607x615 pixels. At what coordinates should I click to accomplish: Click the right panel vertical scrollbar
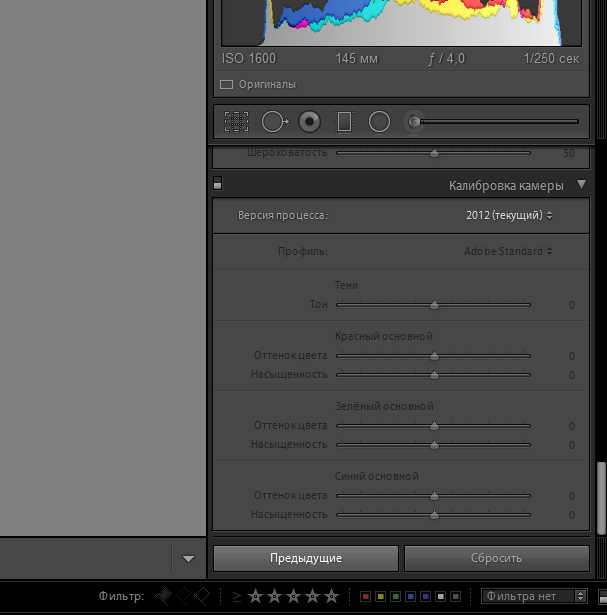tap(601, 498)
